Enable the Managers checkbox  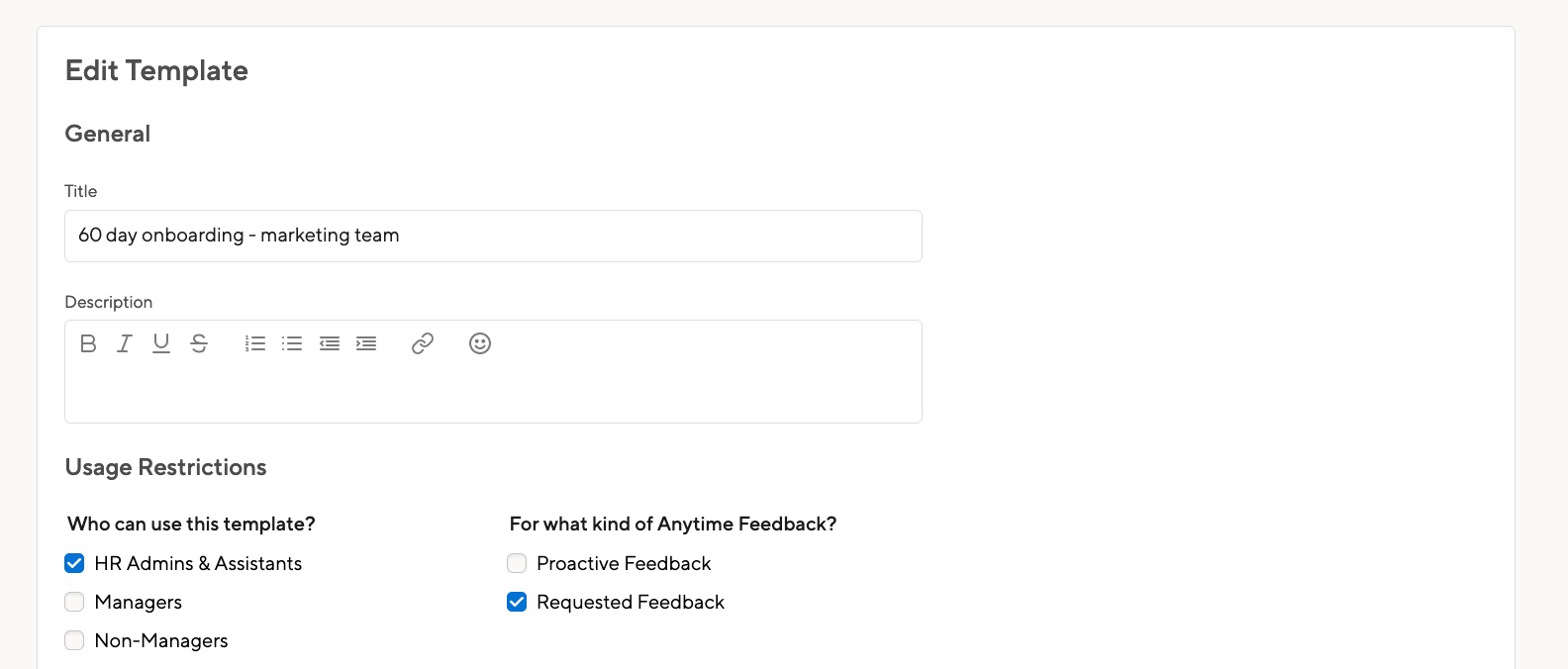74,602
